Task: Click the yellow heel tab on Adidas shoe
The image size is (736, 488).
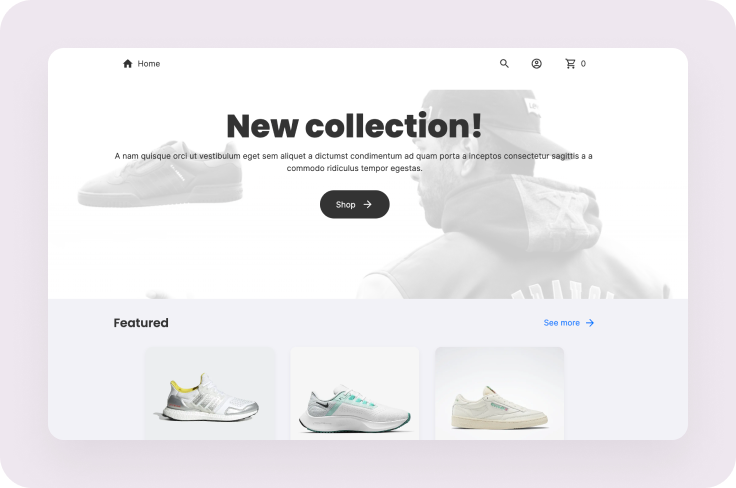Action: [184, 386]
